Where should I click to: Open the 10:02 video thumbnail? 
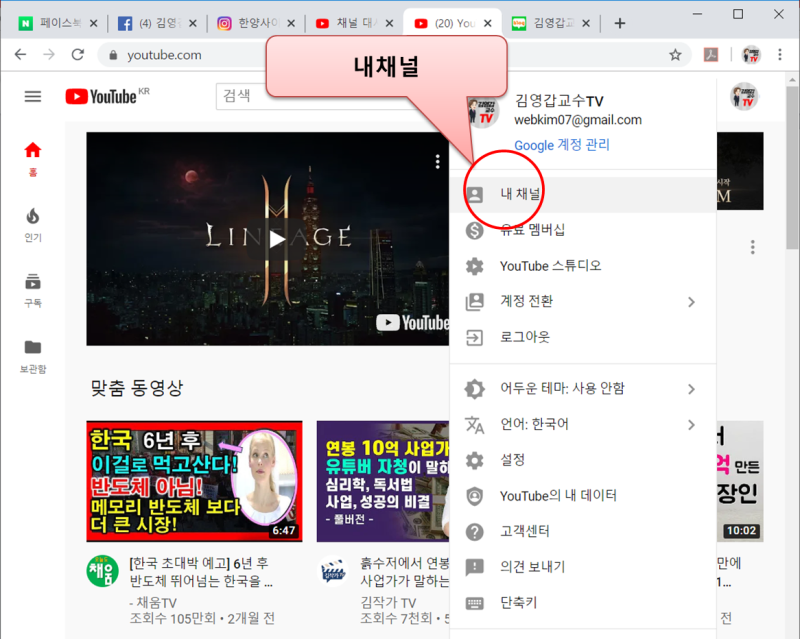(740, 481)
